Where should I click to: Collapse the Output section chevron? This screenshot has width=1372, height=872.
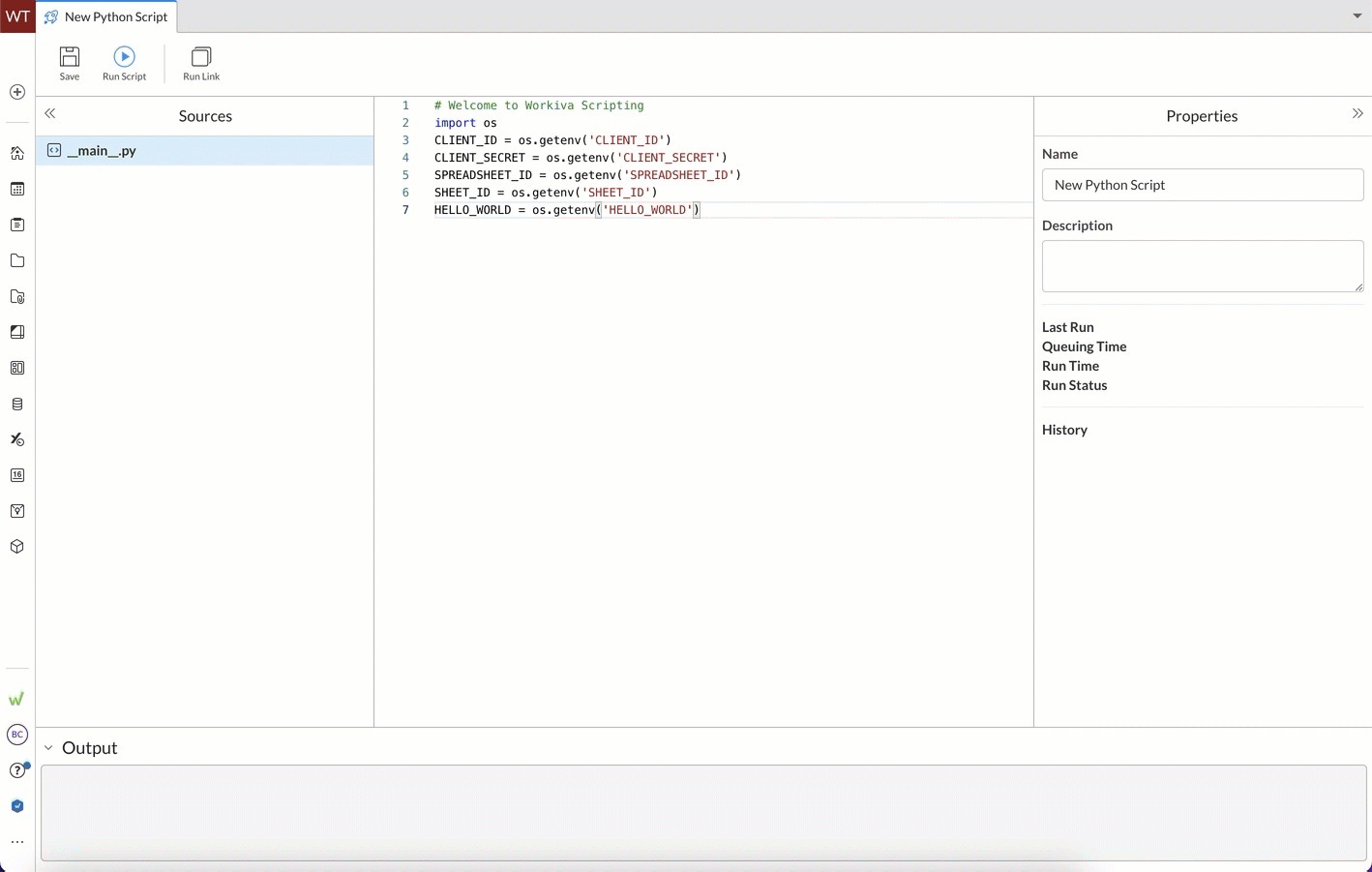(48, 748)
